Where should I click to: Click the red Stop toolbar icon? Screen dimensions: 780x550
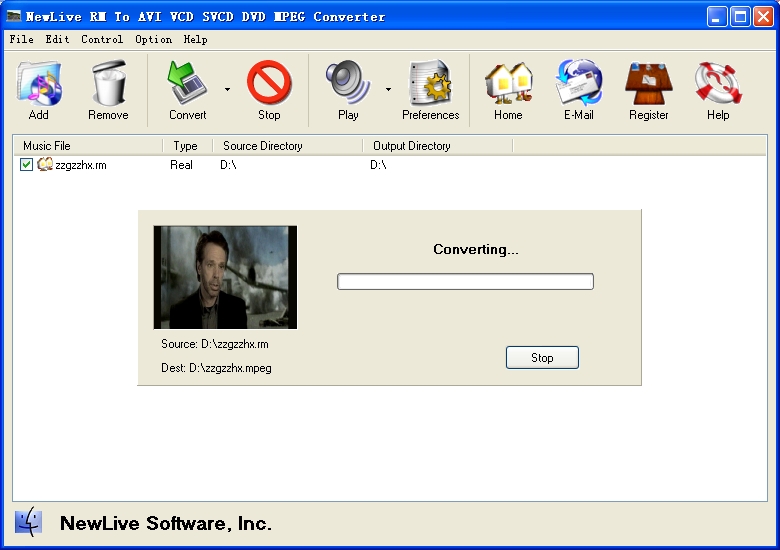point(269,83)
